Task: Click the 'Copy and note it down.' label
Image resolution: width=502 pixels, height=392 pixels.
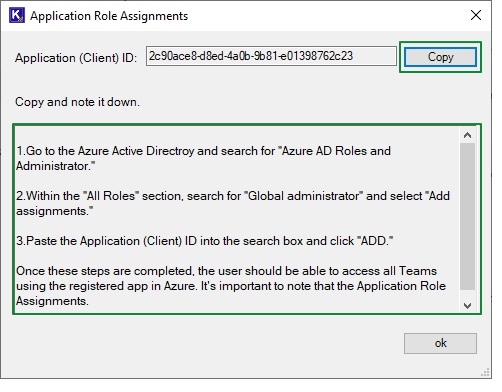Action: pos(77,102)
